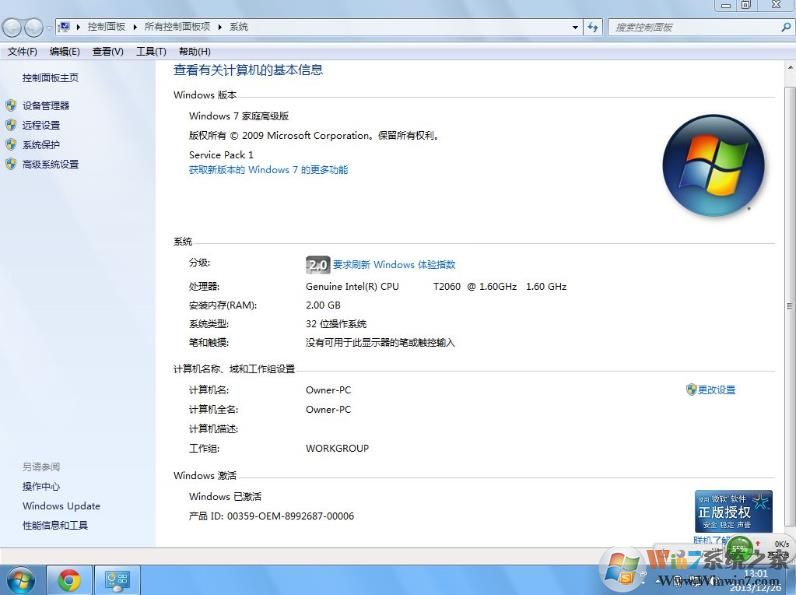The height and width of the screenshot is (595, 796).
Task: Expand the arrow after 控制面板 in the breadcrumb
Action: (135, 27)
